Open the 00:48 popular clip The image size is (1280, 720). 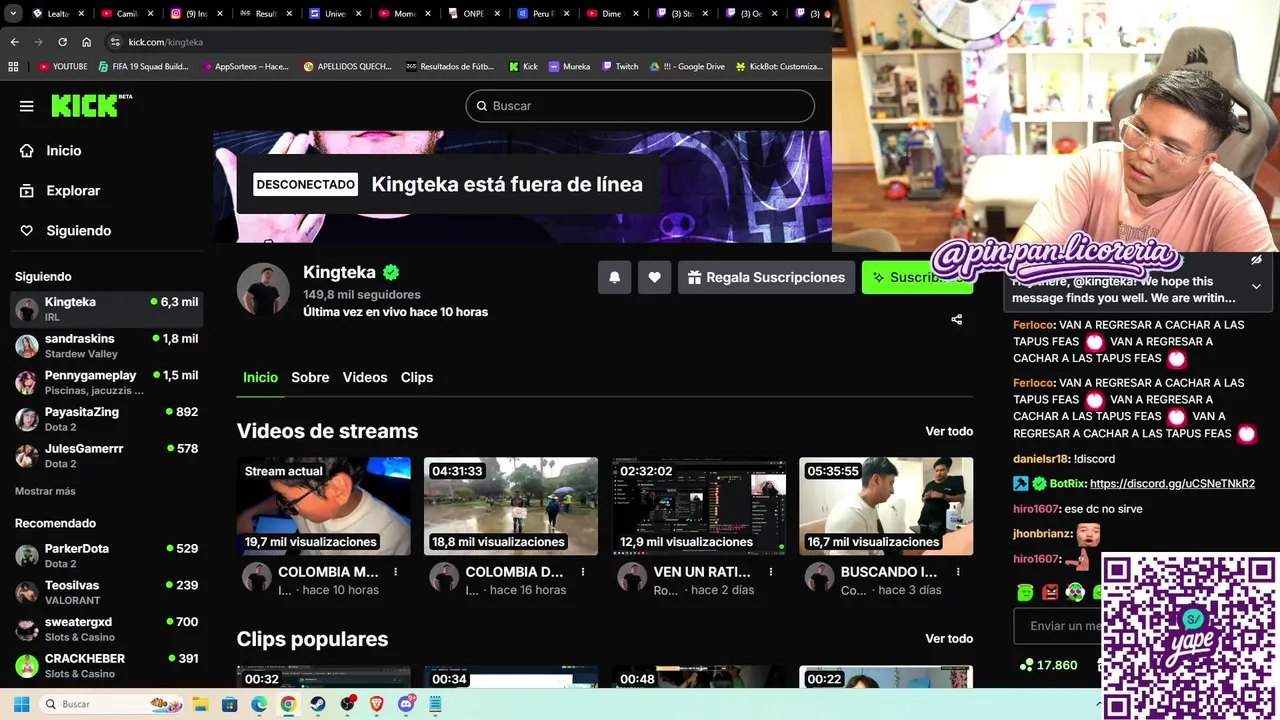699,677
